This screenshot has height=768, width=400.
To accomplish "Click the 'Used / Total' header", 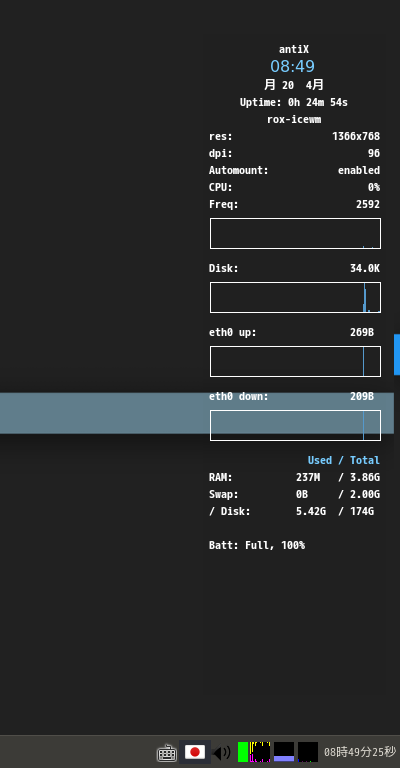I will [344, 460].
